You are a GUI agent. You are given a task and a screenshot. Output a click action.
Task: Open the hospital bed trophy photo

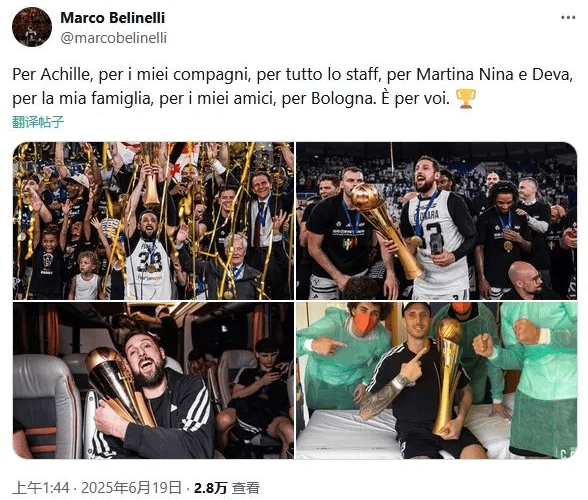(x=436, y=380)
